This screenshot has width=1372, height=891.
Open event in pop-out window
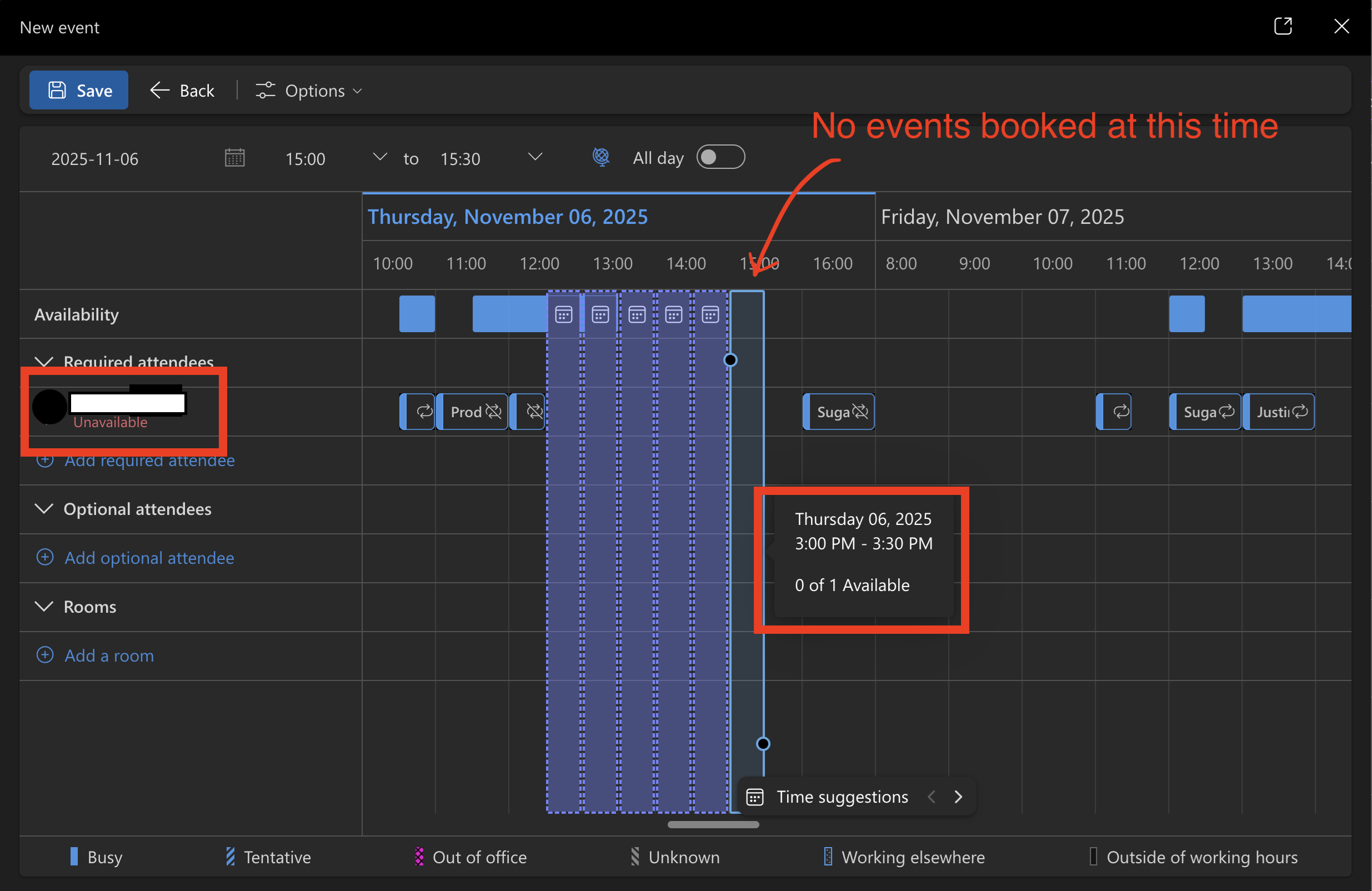[x=1282, y=27]
